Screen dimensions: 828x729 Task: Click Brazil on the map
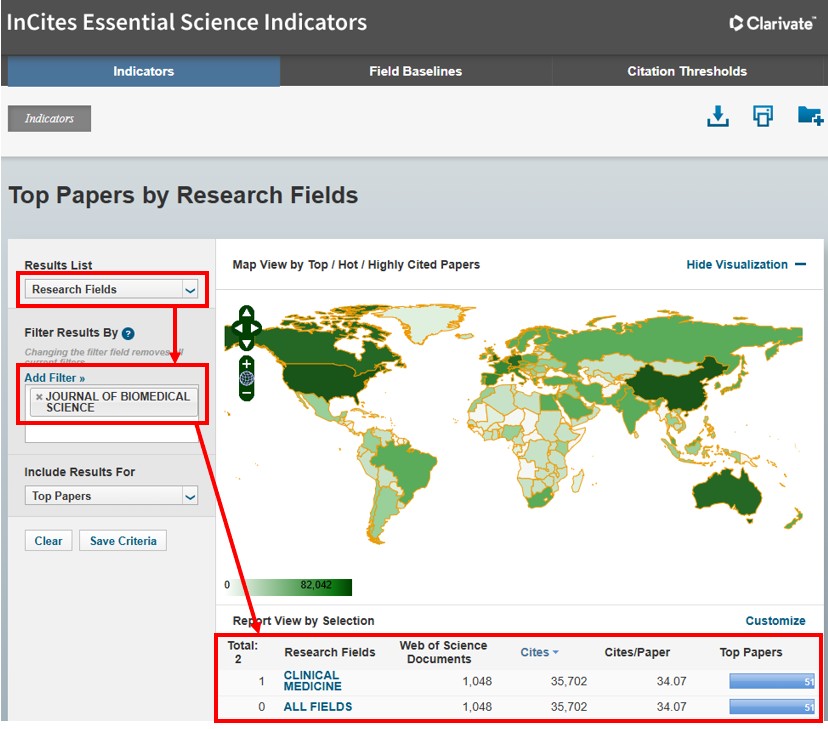click(x=409, y=465)
